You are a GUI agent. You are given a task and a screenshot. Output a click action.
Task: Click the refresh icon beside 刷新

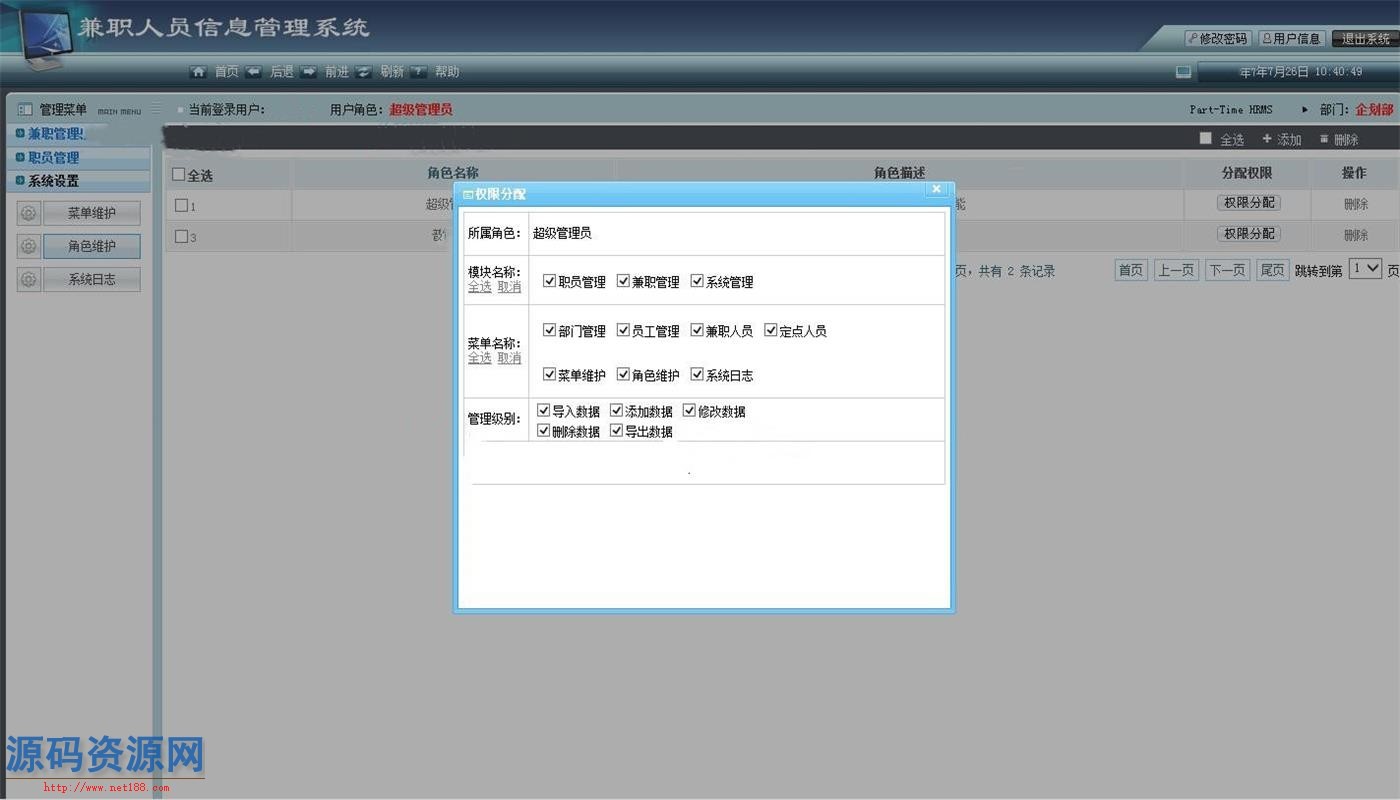pyautogui.click(x=364, y=72)
